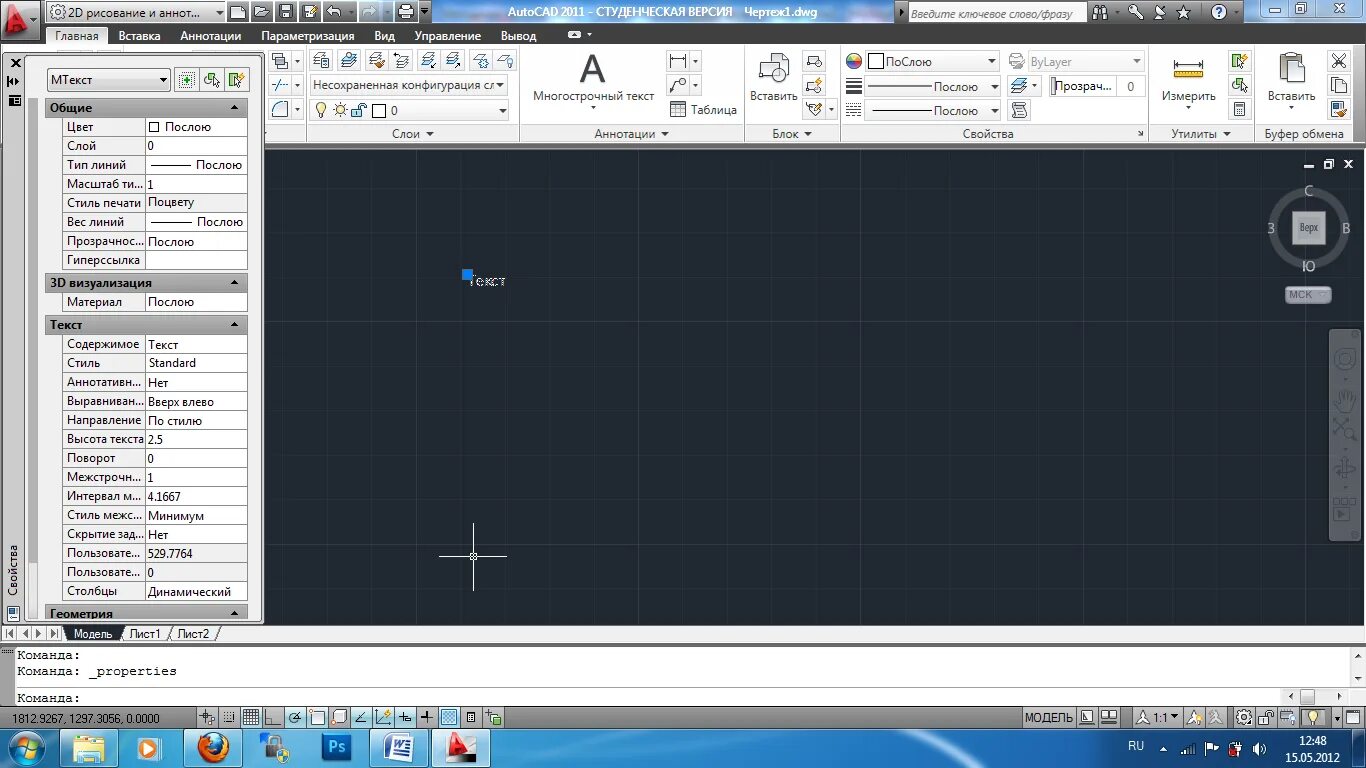
Task: Toggle PICKADD mode in properties palette
Action: click(186, 80)
